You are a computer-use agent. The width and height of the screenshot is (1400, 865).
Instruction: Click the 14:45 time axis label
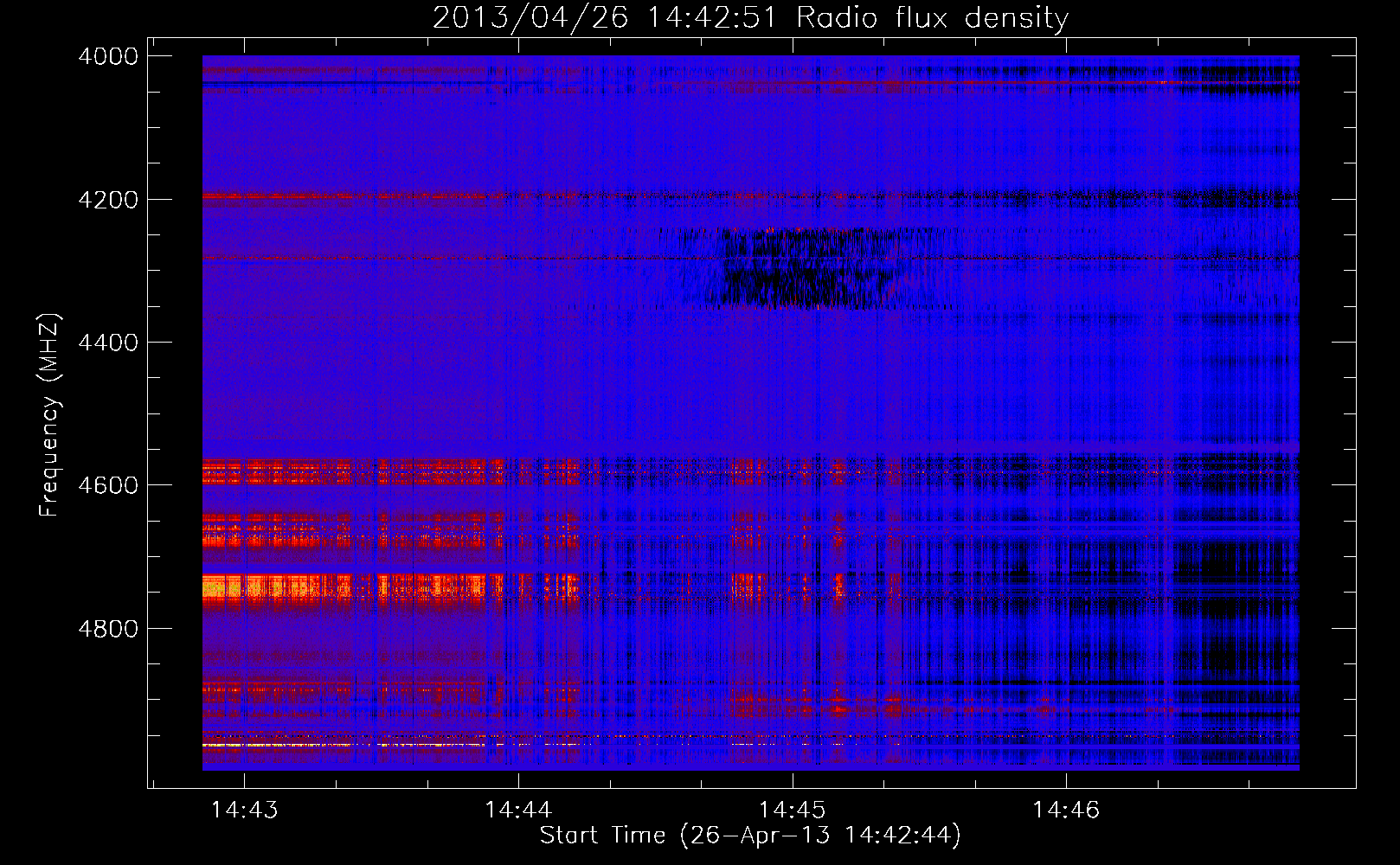(x=793, y=810)
